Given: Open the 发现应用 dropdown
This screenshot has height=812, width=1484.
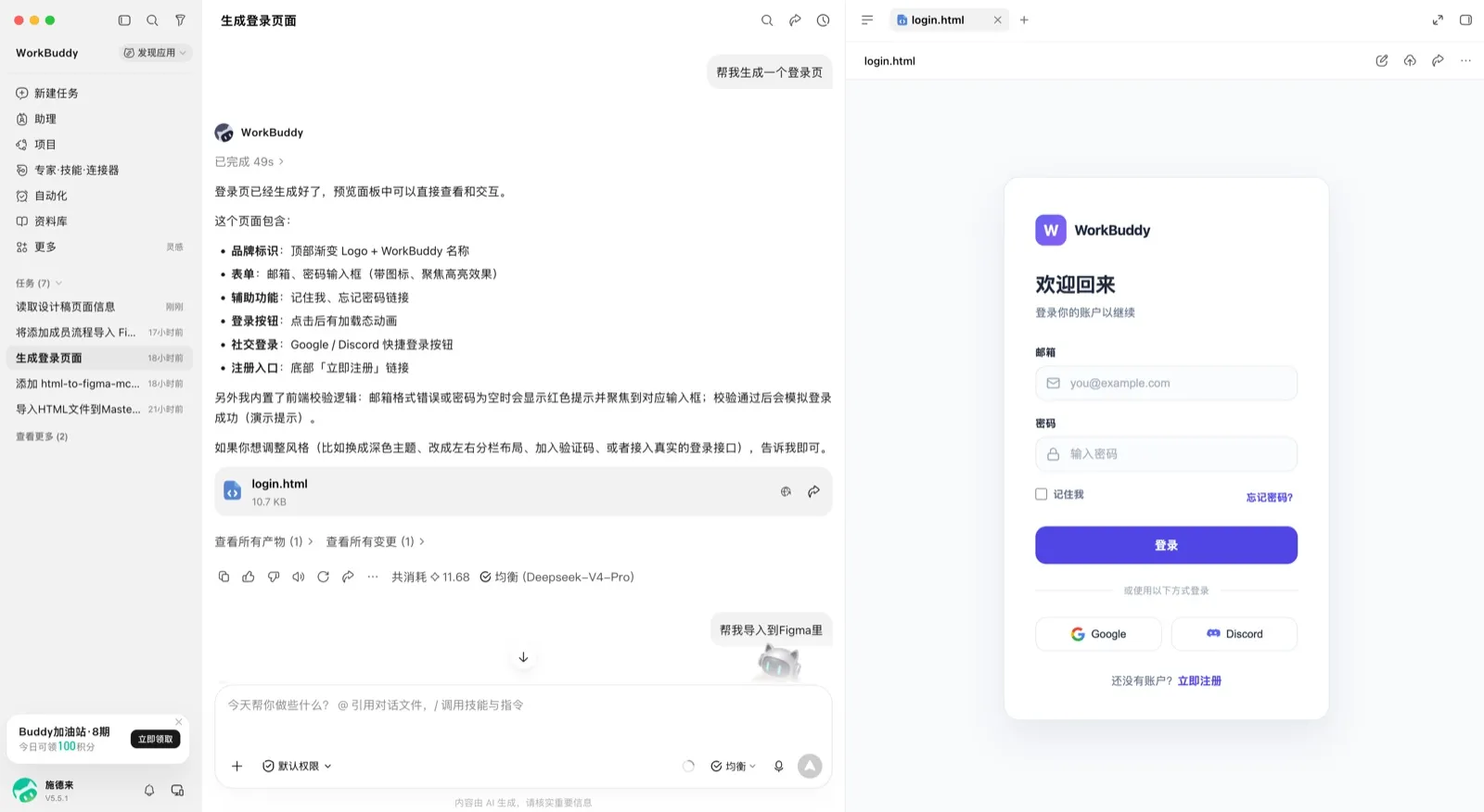Looking at the screenshot, I should pos(156,53).
